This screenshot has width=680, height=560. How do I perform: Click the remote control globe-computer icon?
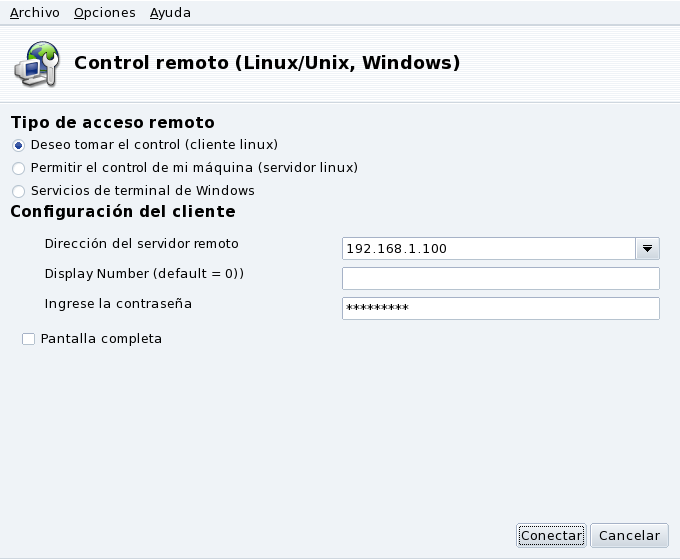(x=36, y=63)
